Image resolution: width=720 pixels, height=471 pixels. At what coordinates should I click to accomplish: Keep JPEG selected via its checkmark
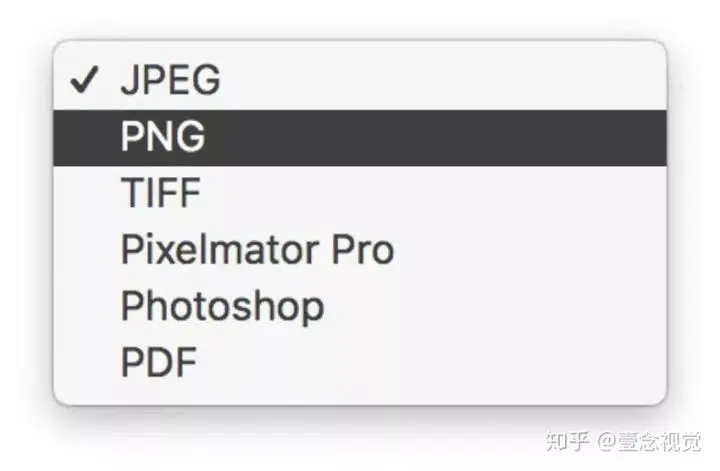(x=84, y=80)
